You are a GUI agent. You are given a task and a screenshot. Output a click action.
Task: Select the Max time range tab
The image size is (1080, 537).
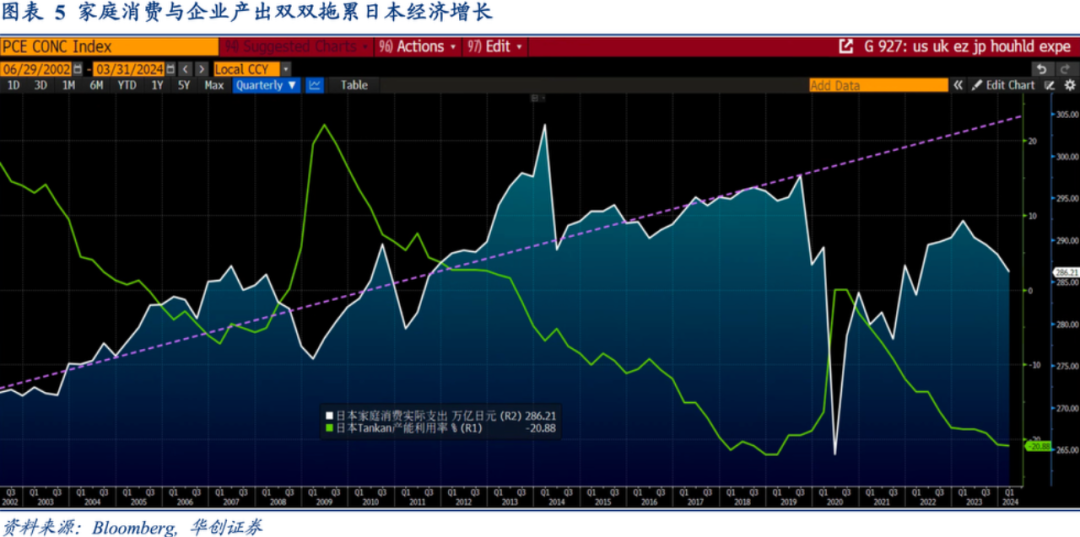click(x=214, y=85)
